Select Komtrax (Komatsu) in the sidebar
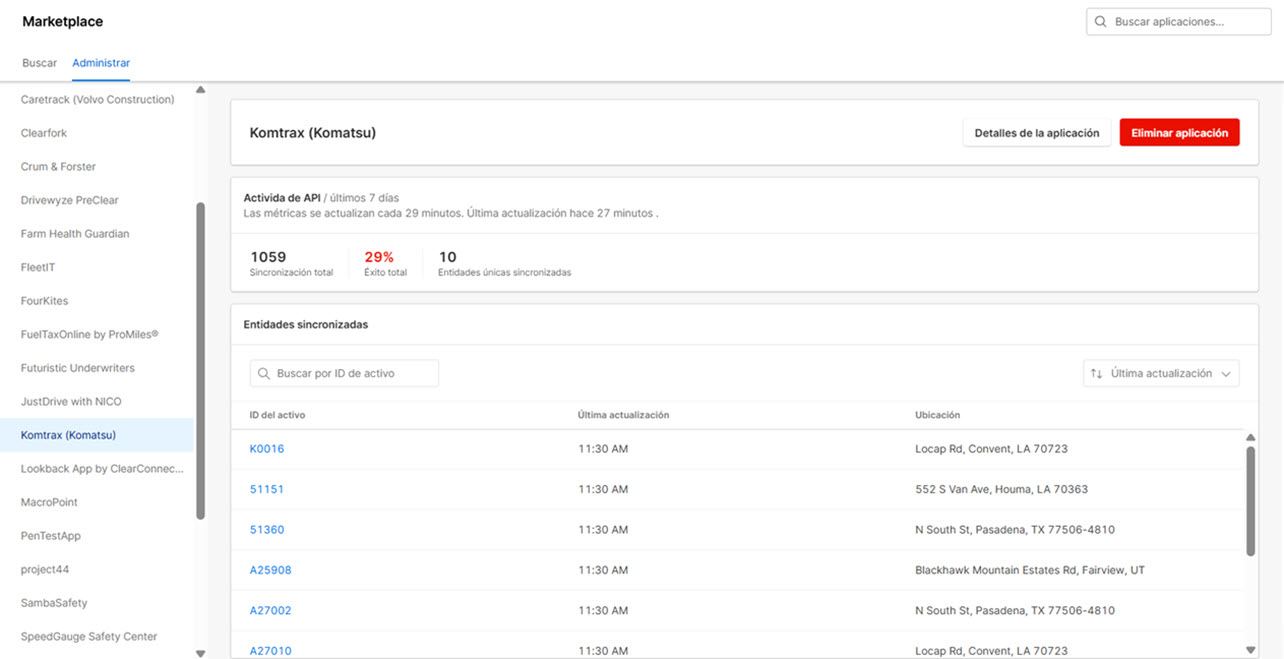Image resolution: width=1284 pixels, height=659 pixels. tap(69, 435)
